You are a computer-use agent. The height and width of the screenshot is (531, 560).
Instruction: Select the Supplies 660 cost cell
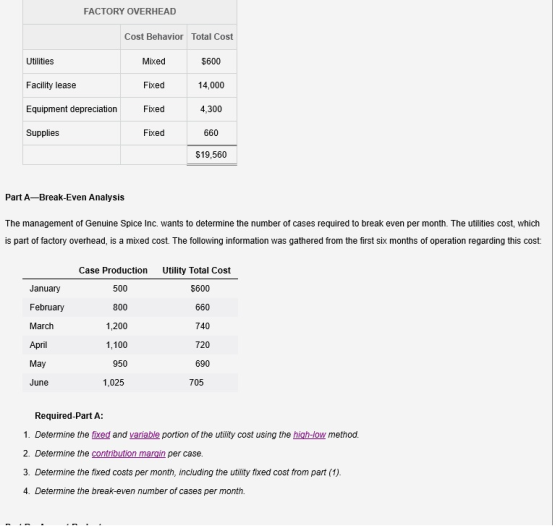tap(211, 133)
